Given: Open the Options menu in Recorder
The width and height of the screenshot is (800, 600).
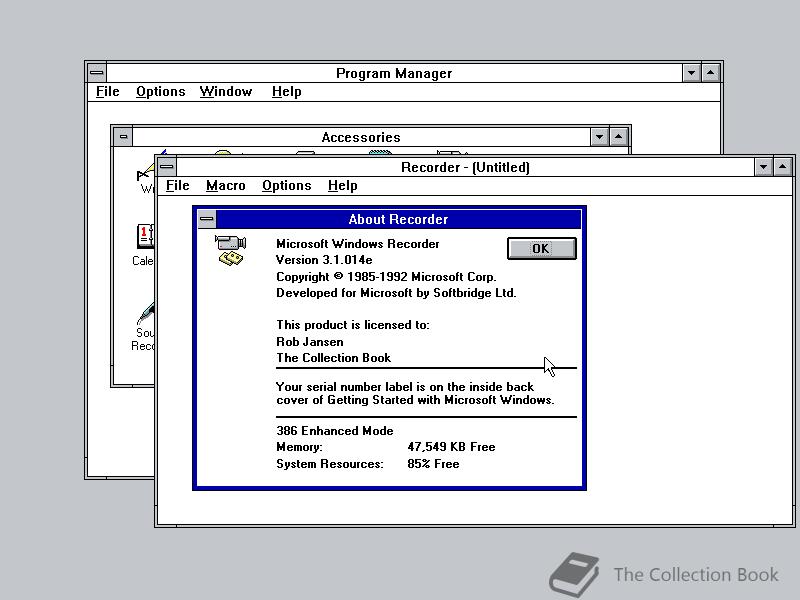Looking at the screenshot, I should [x=286, y=186].
